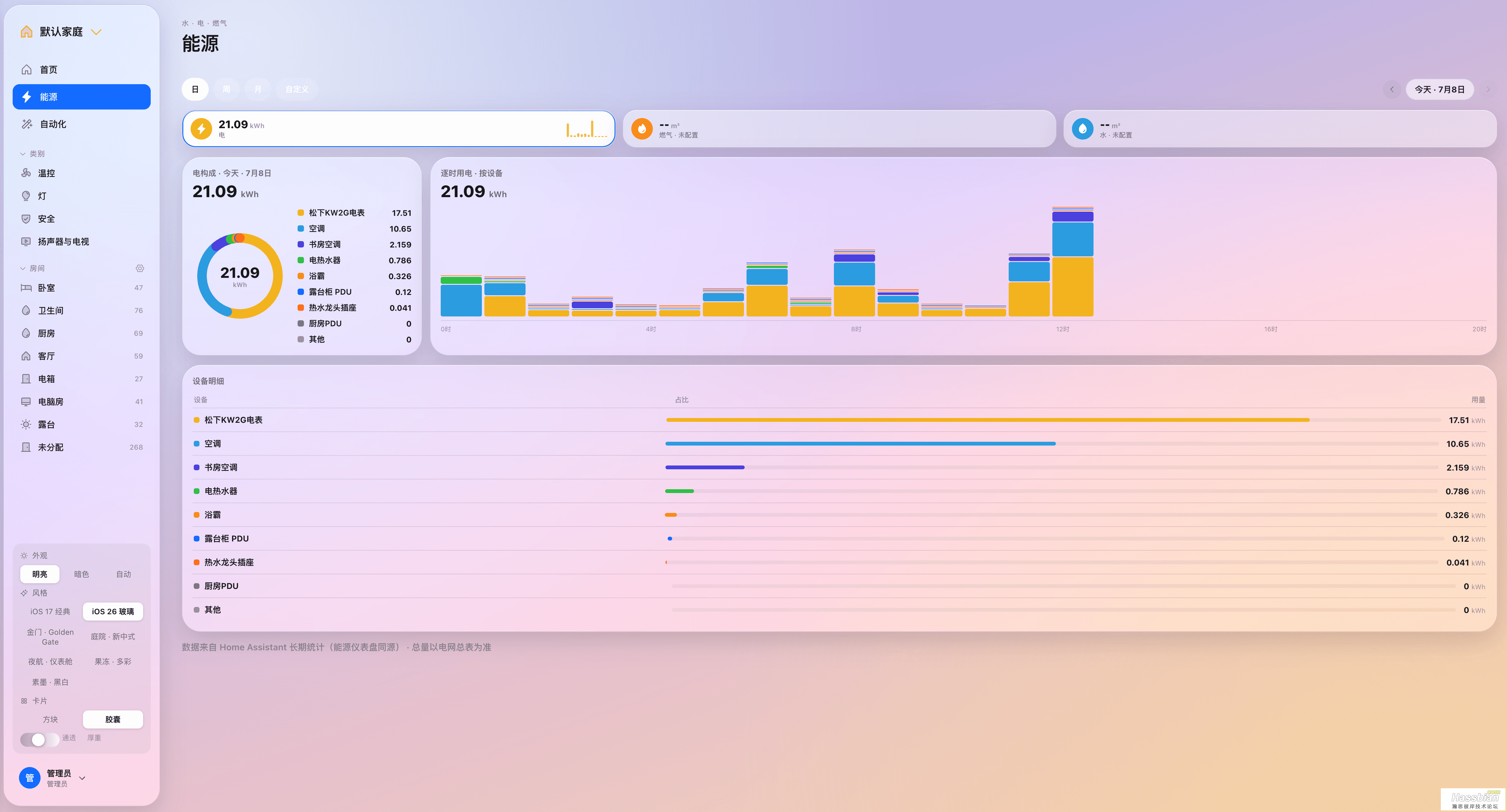Click the house icon beside 默认家庭
Image resolution: width=1507 pixels, height=812 pixels.
pos(26,32)
